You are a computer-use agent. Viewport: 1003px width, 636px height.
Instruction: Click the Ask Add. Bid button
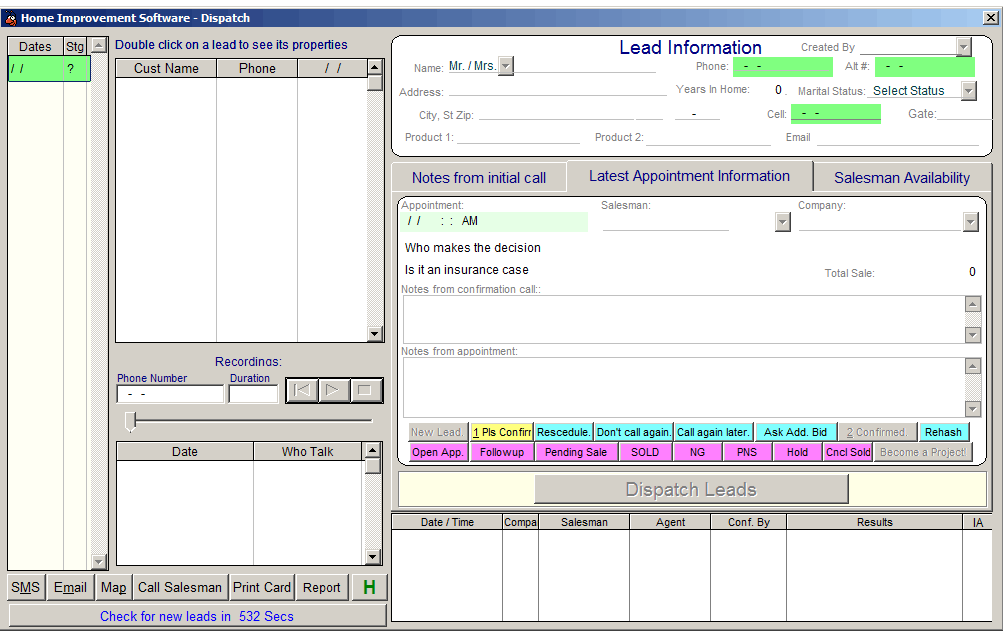[795, 433]
